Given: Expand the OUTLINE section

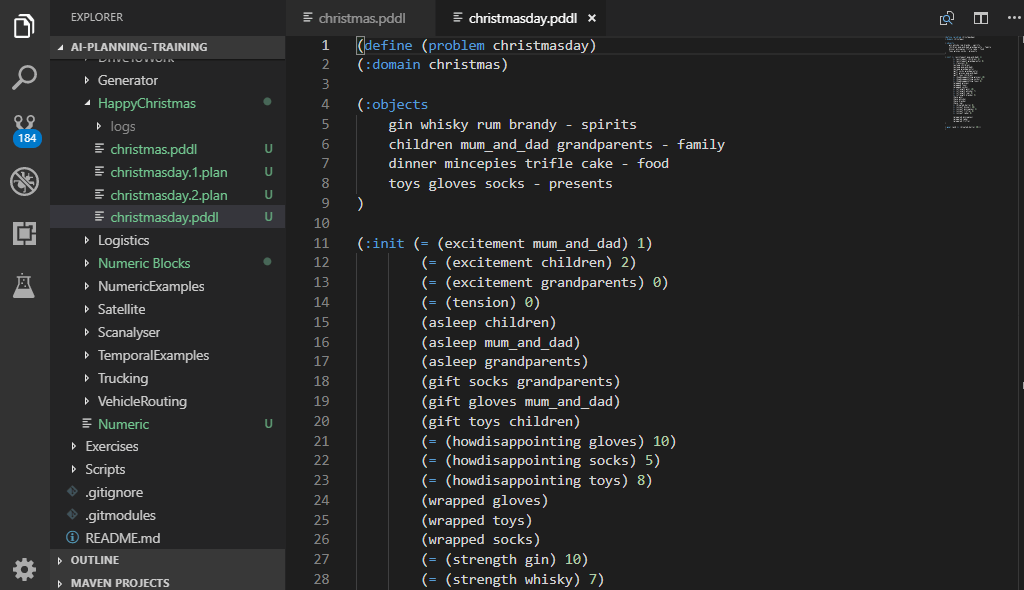Looking at the screenshot, I should pyautogui.click(x=167, y=560).
